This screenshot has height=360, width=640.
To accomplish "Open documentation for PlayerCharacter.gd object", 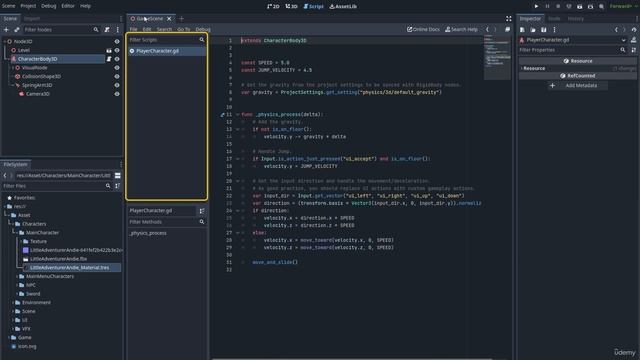I will [x=633, y=40].
